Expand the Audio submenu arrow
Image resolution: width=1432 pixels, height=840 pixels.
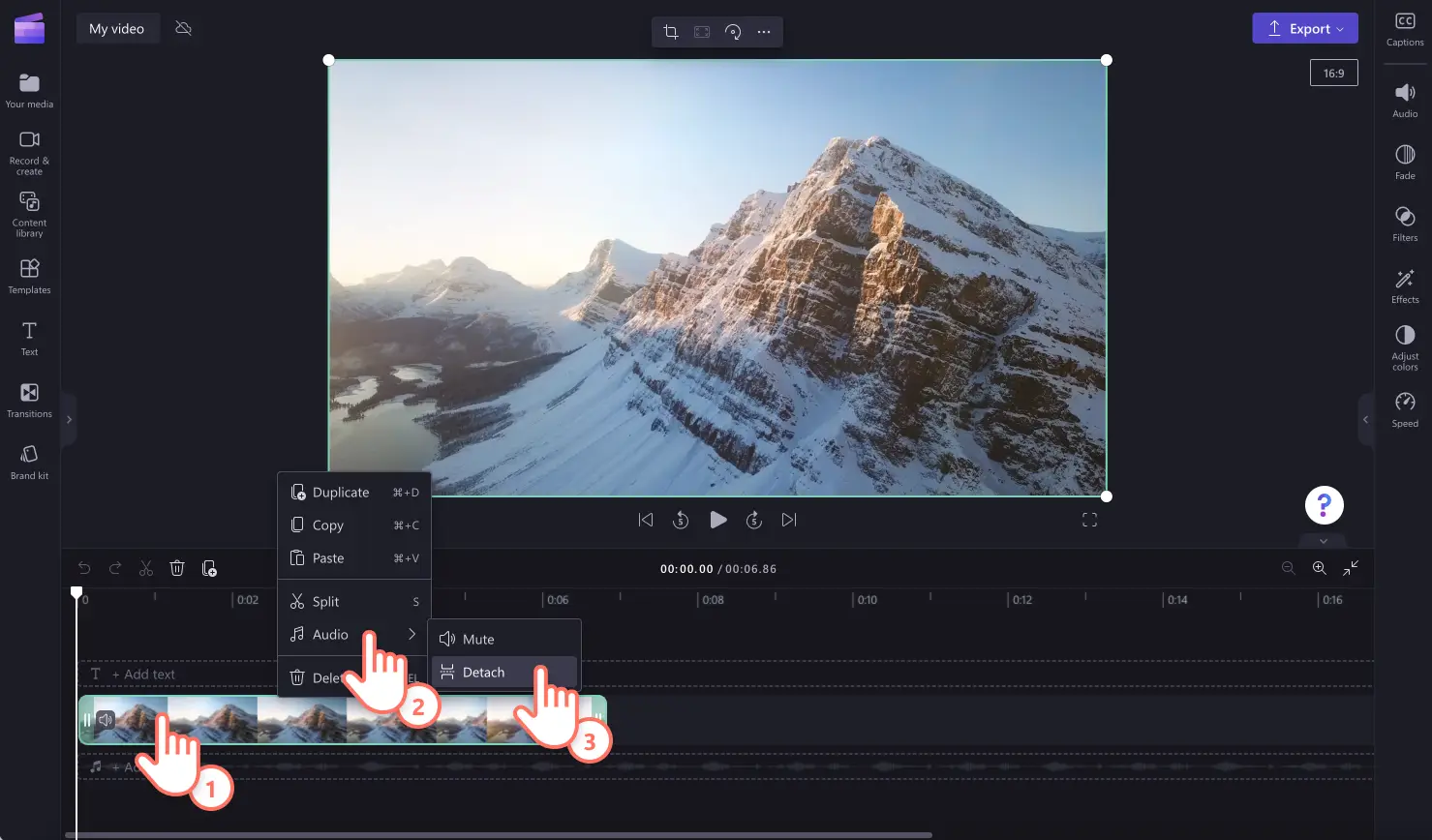[411, 634]
